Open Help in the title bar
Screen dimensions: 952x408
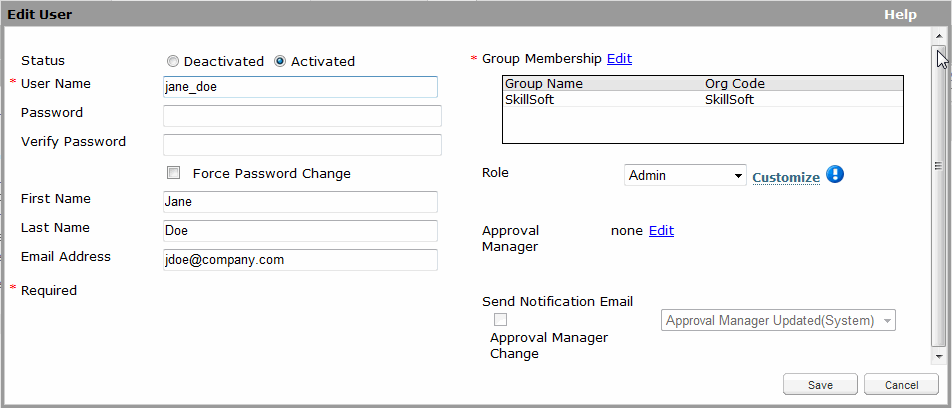click(900, 15)
